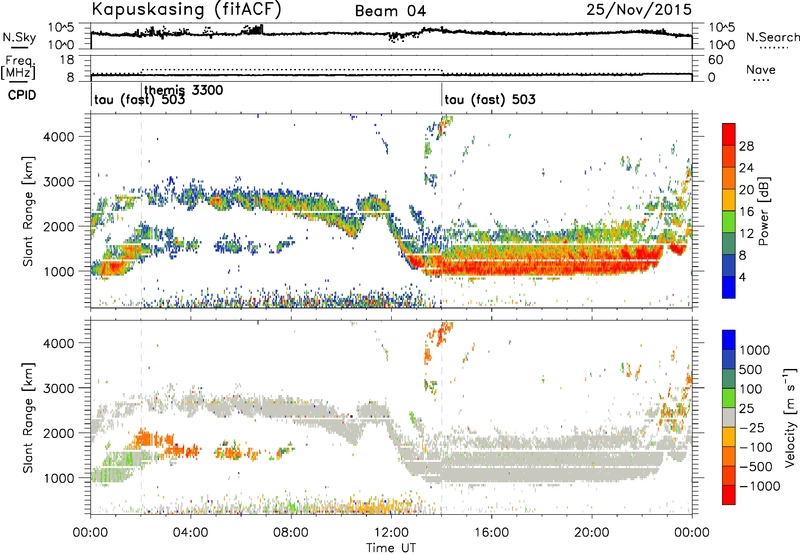Image resolution: width=800 pixels, height=554 pixels.
Task: Click the 'CPID' row label
Action: click(x=22, y=95)
